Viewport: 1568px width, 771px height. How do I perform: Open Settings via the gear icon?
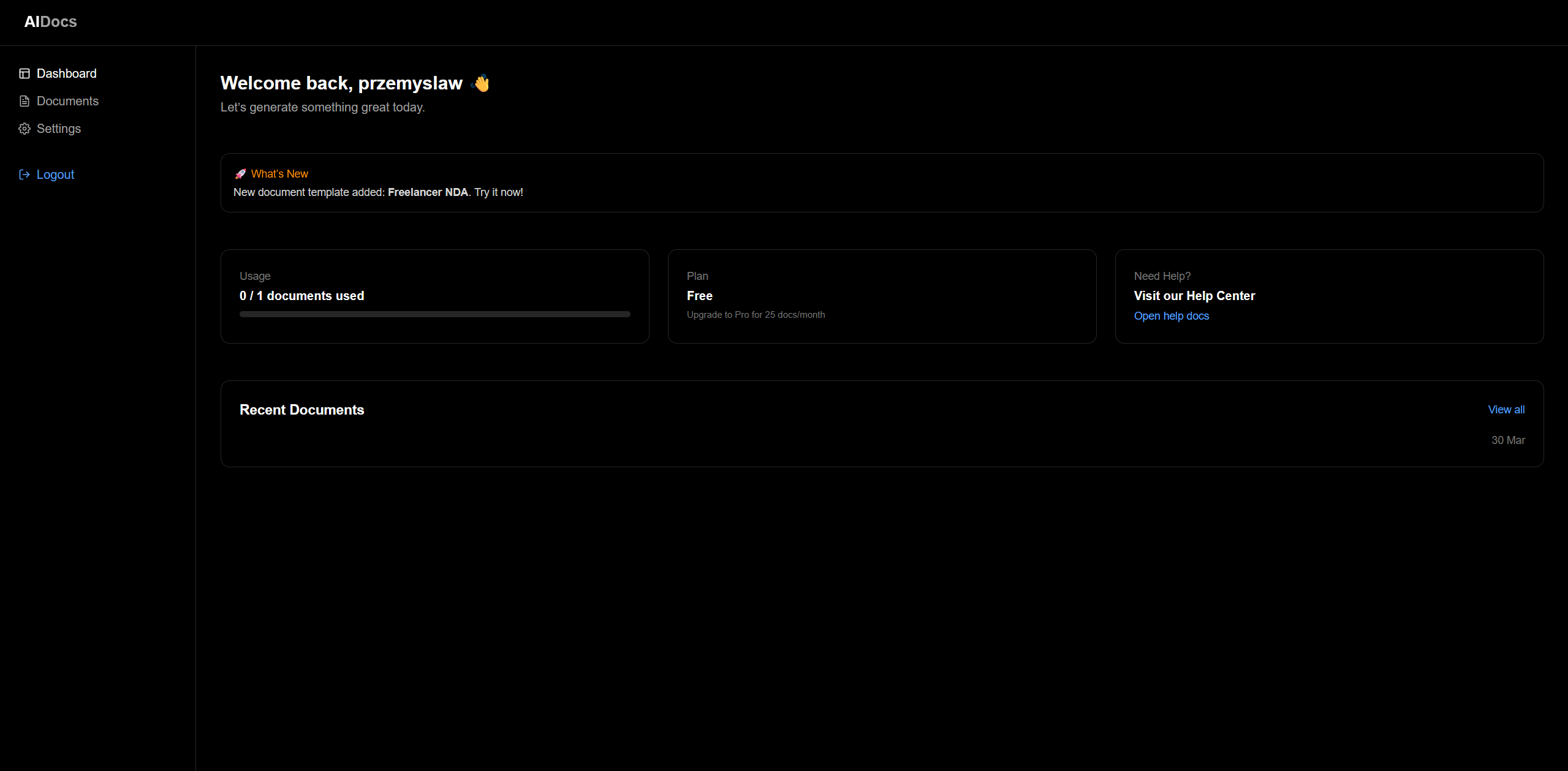tap(25, 129)
